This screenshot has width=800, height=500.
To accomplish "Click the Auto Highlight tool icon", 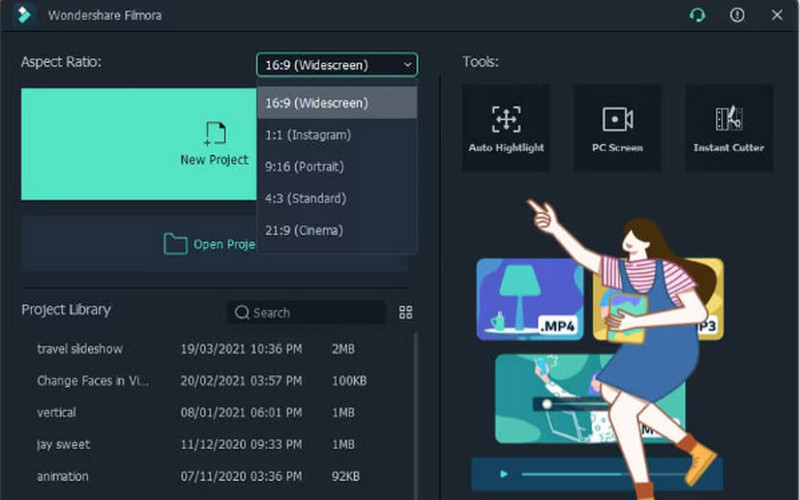I will click(506, 120).
